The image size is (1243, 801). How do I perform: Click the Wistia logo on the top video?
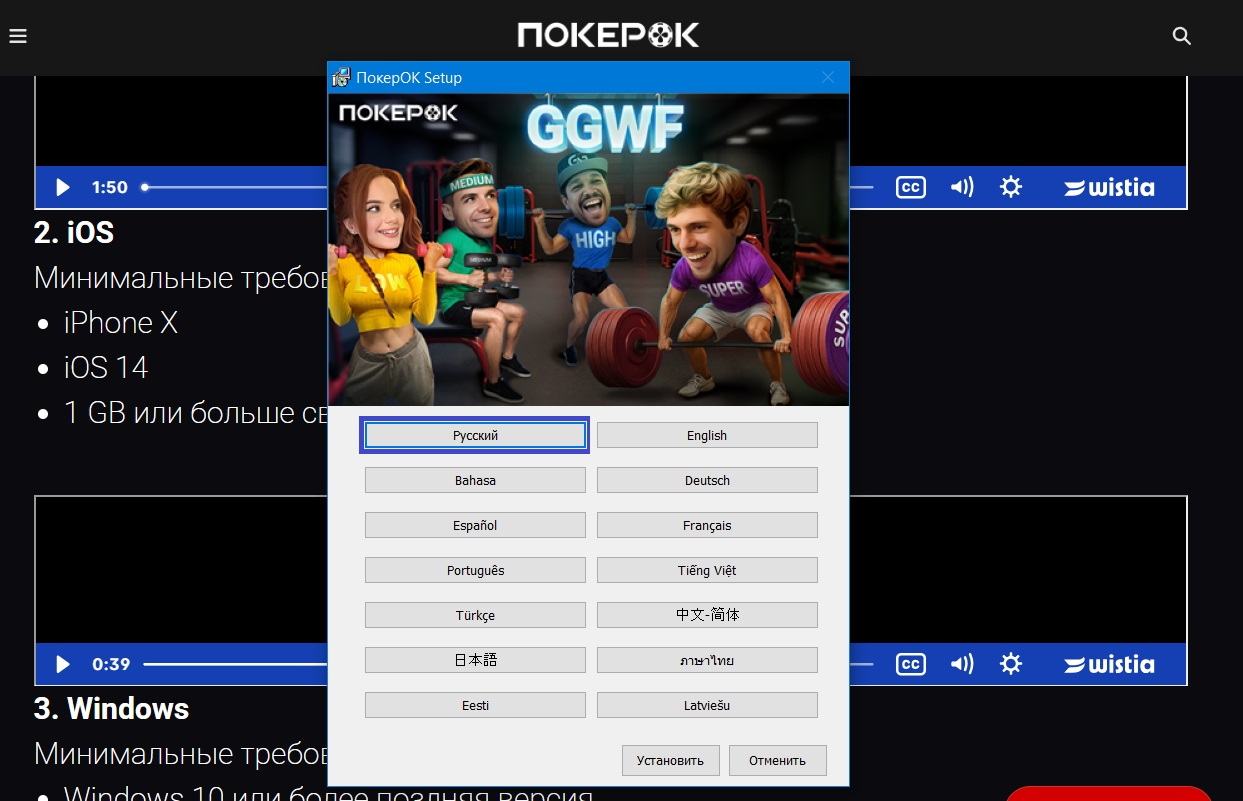pyautogui.click(x=1109, y=187)
